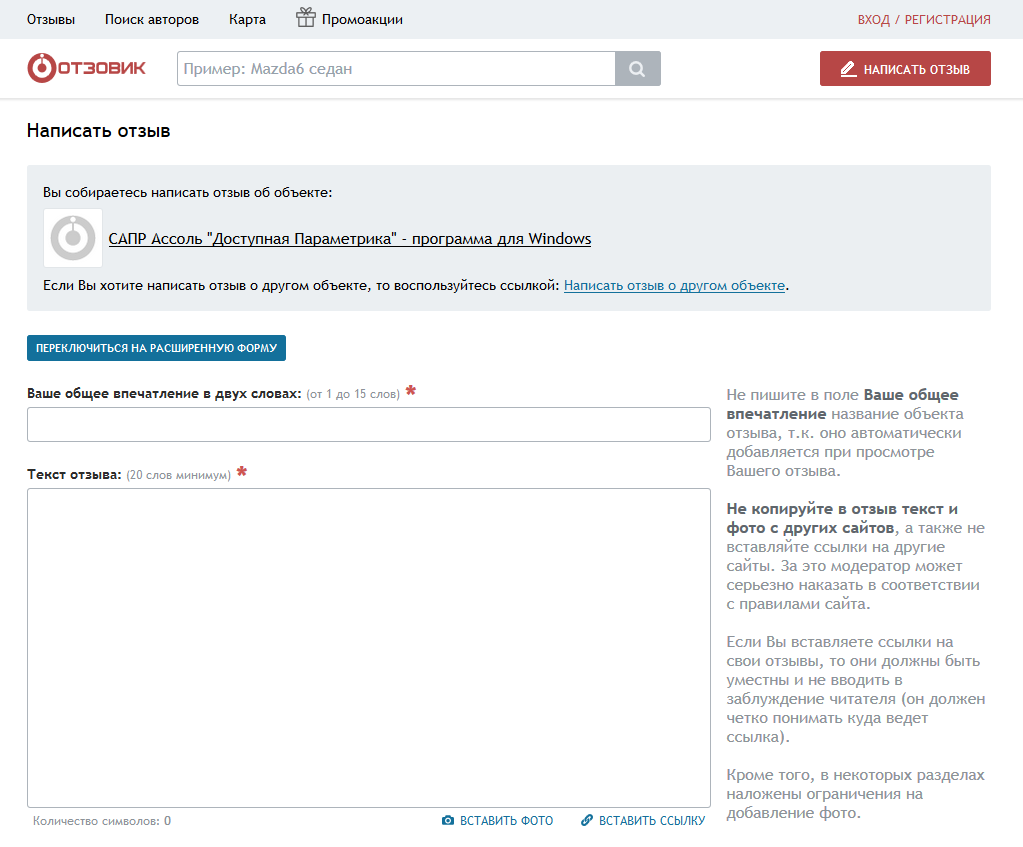This screenshot has width=1023, height=847.
Task: Click the chain link icon for inserting a link
Action: (587, 820)
